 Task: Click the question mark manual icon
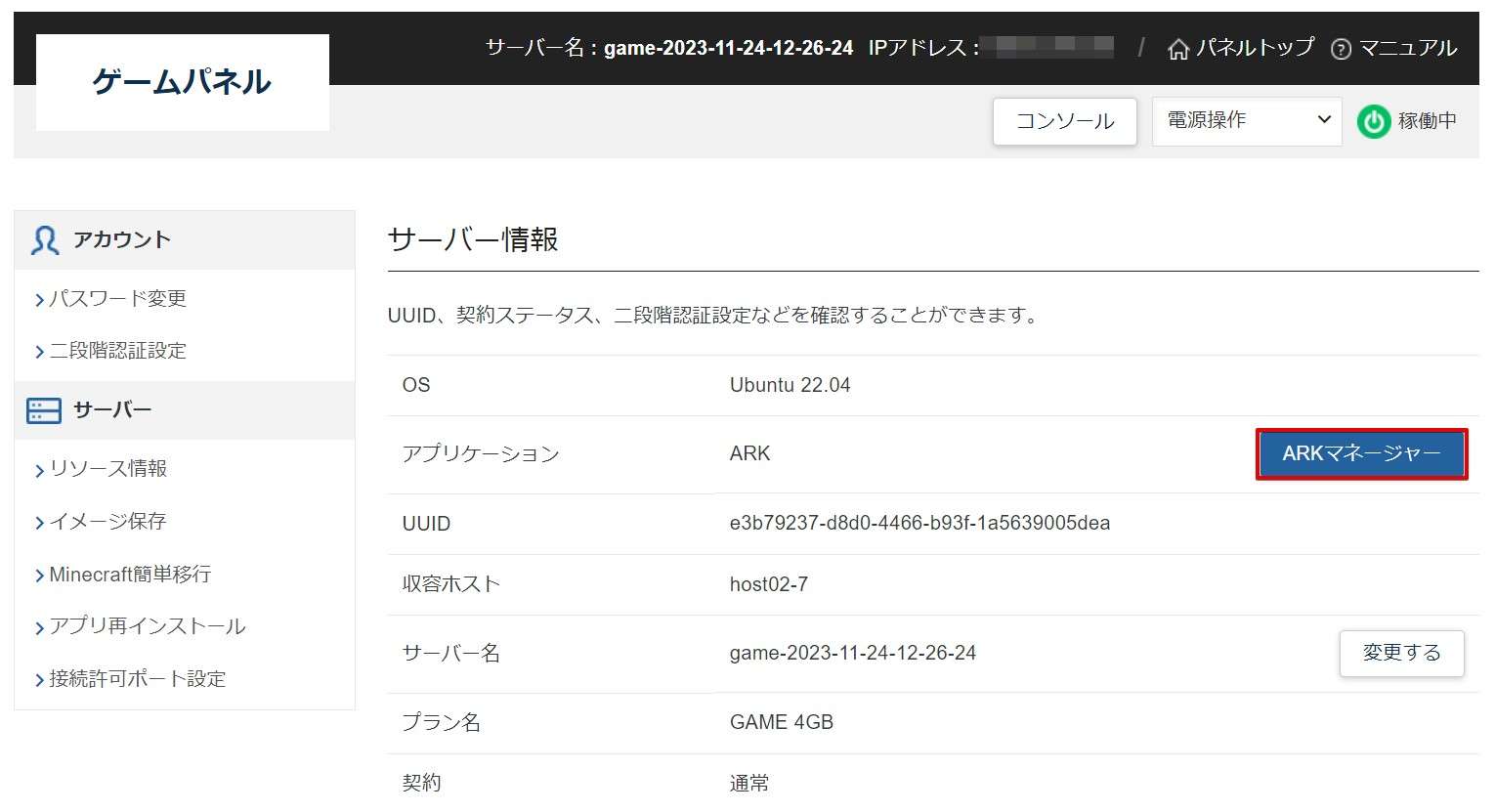pos(1342,49)
